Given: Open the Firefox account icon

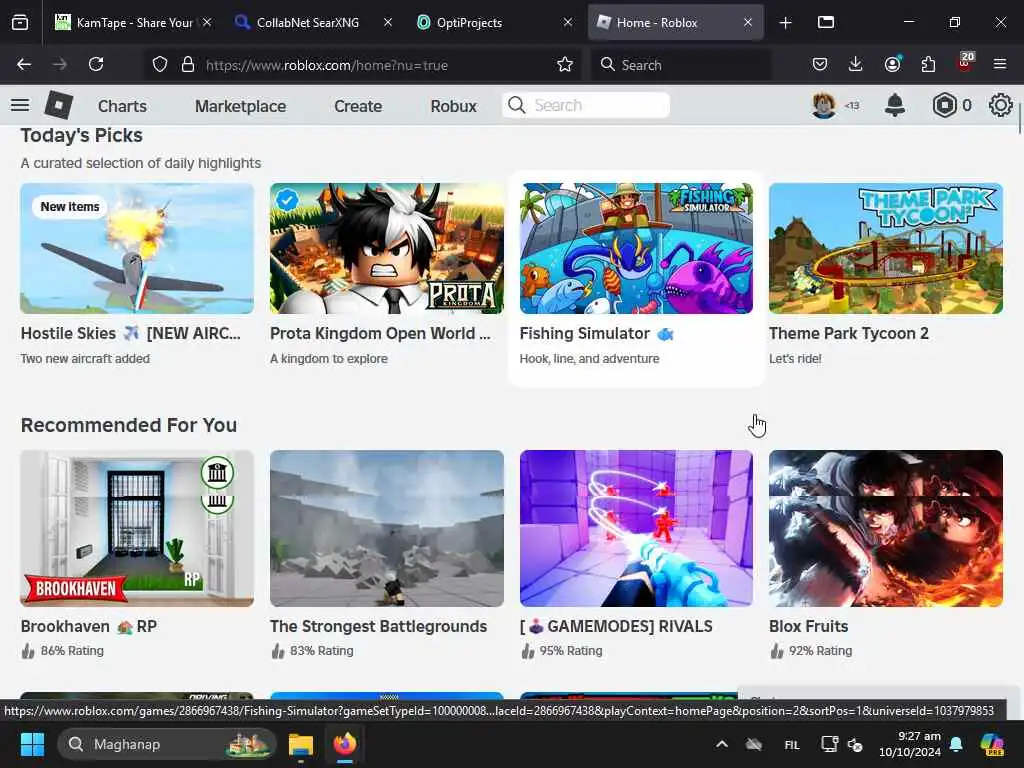Looking at the screenshot, I should tap(892, 64).
